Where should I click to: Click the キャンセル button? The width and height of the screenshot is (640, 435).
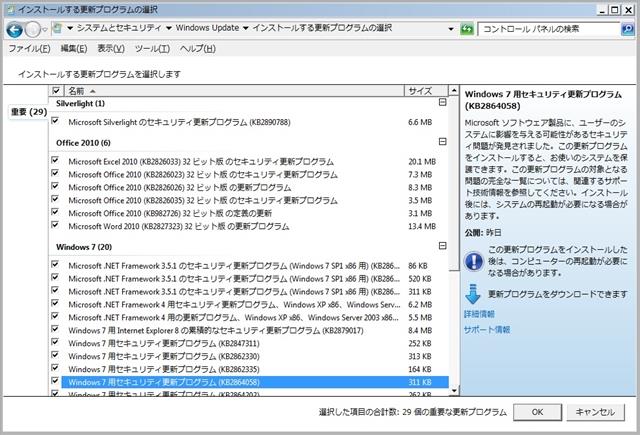pos(595,412)
